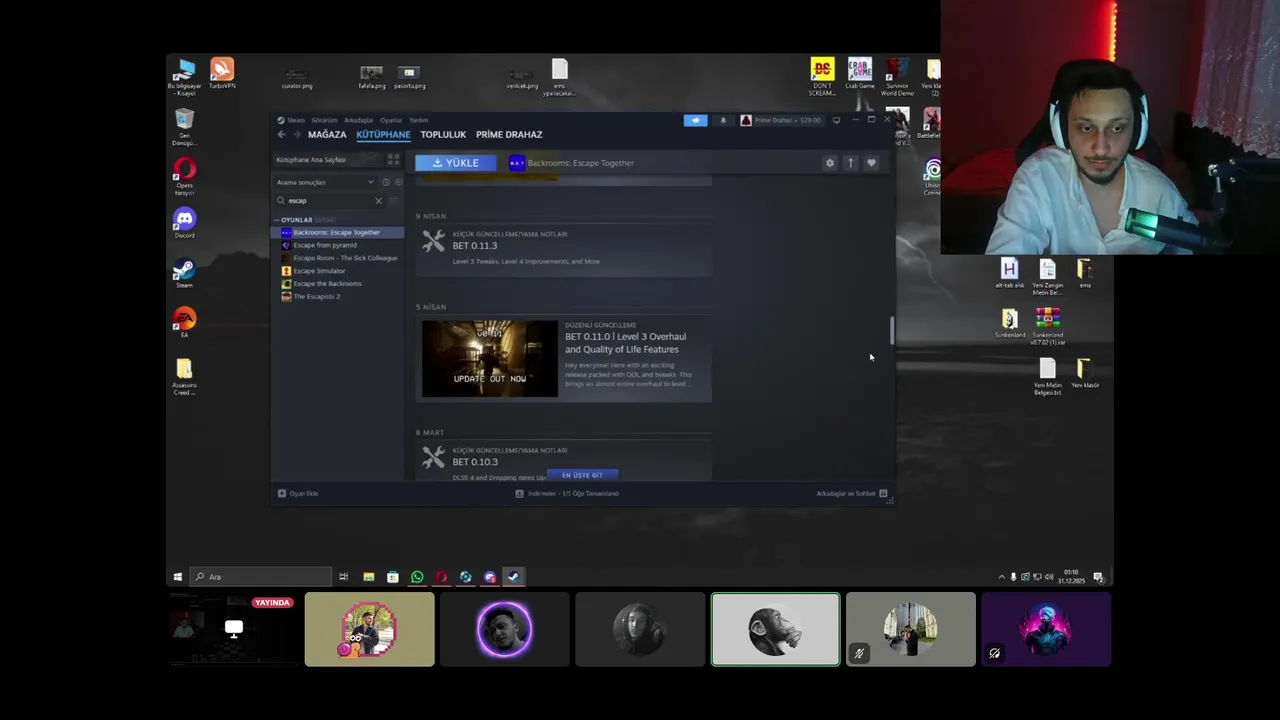Open game settings gear icon

click(829, 163)
